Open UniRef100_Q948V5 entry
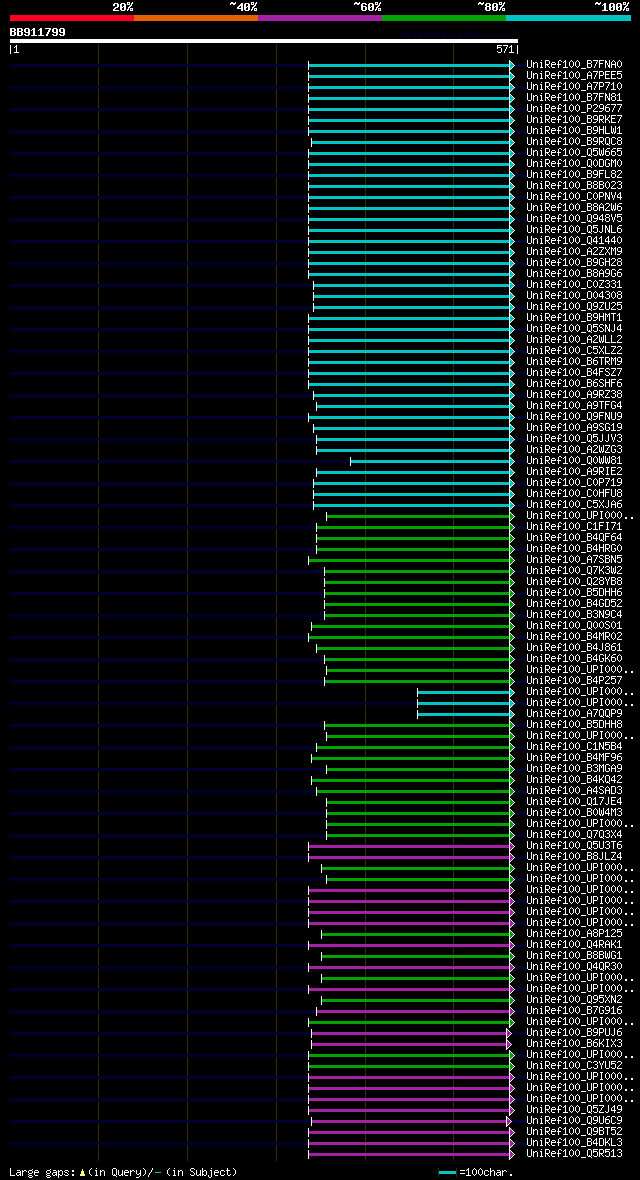 click(574, 219)
